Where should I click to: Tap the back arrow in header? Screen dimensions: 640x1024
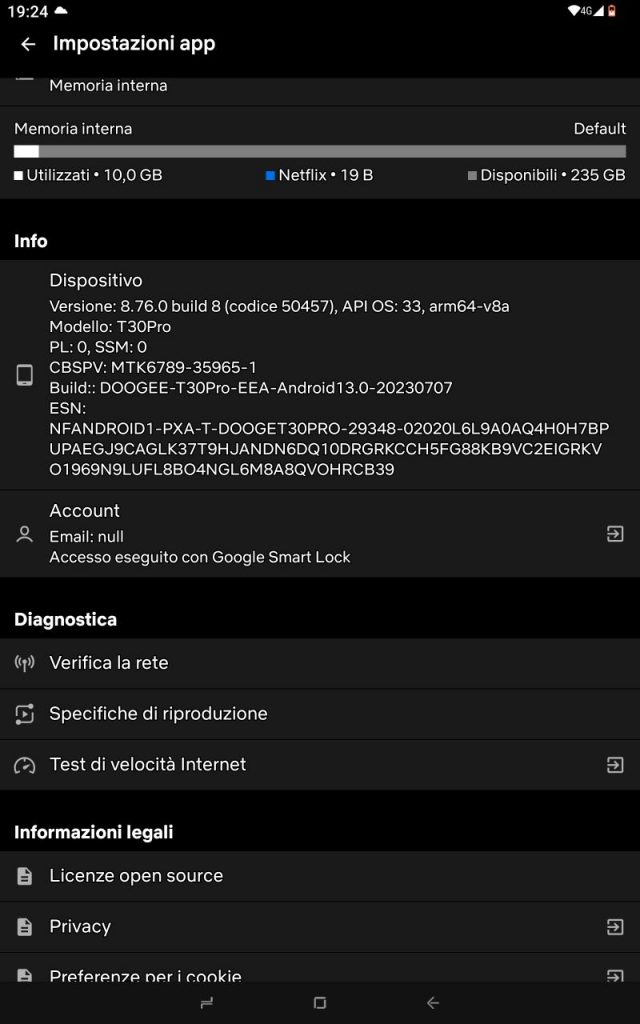tap(28, 44)
